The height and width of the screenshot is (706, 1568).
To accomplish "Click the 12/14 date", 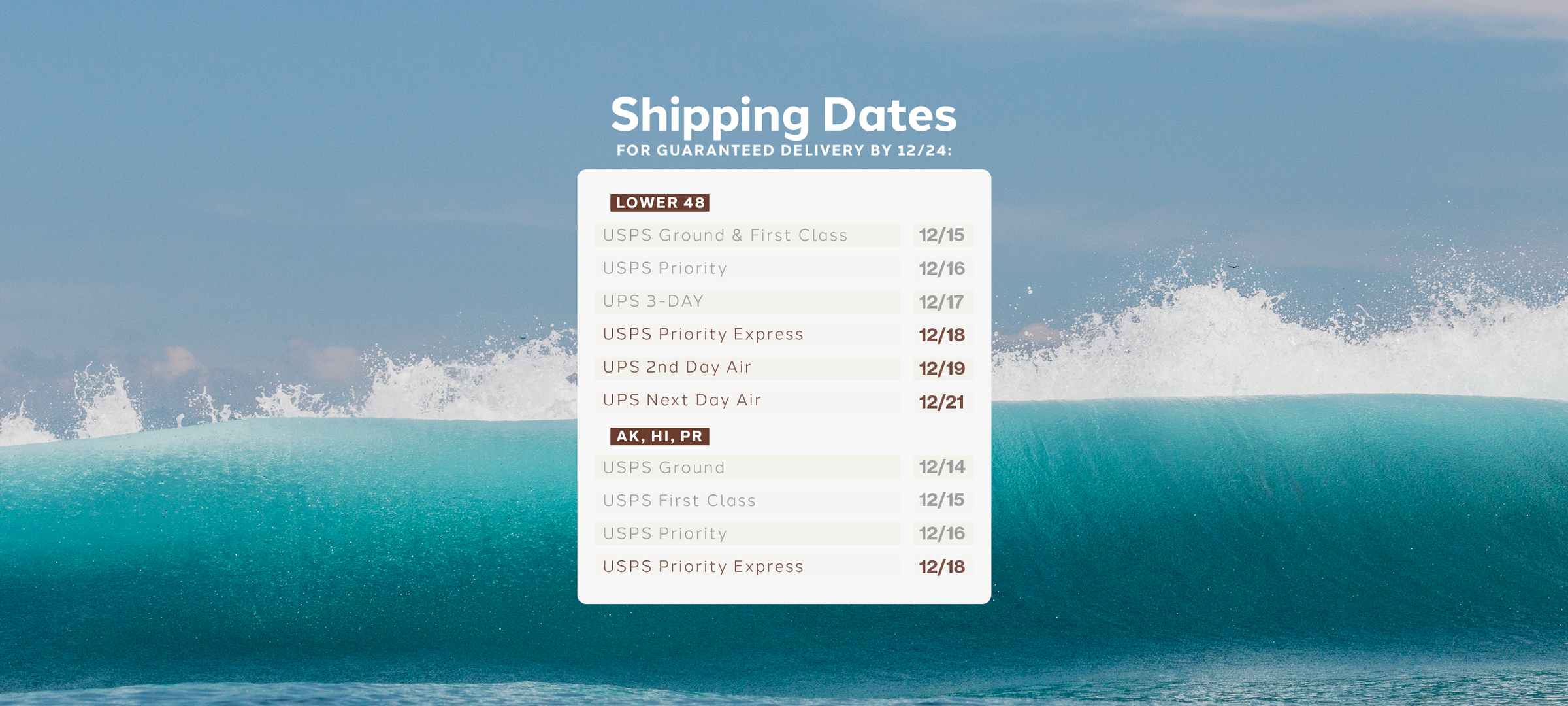I will tap(941, 467).
